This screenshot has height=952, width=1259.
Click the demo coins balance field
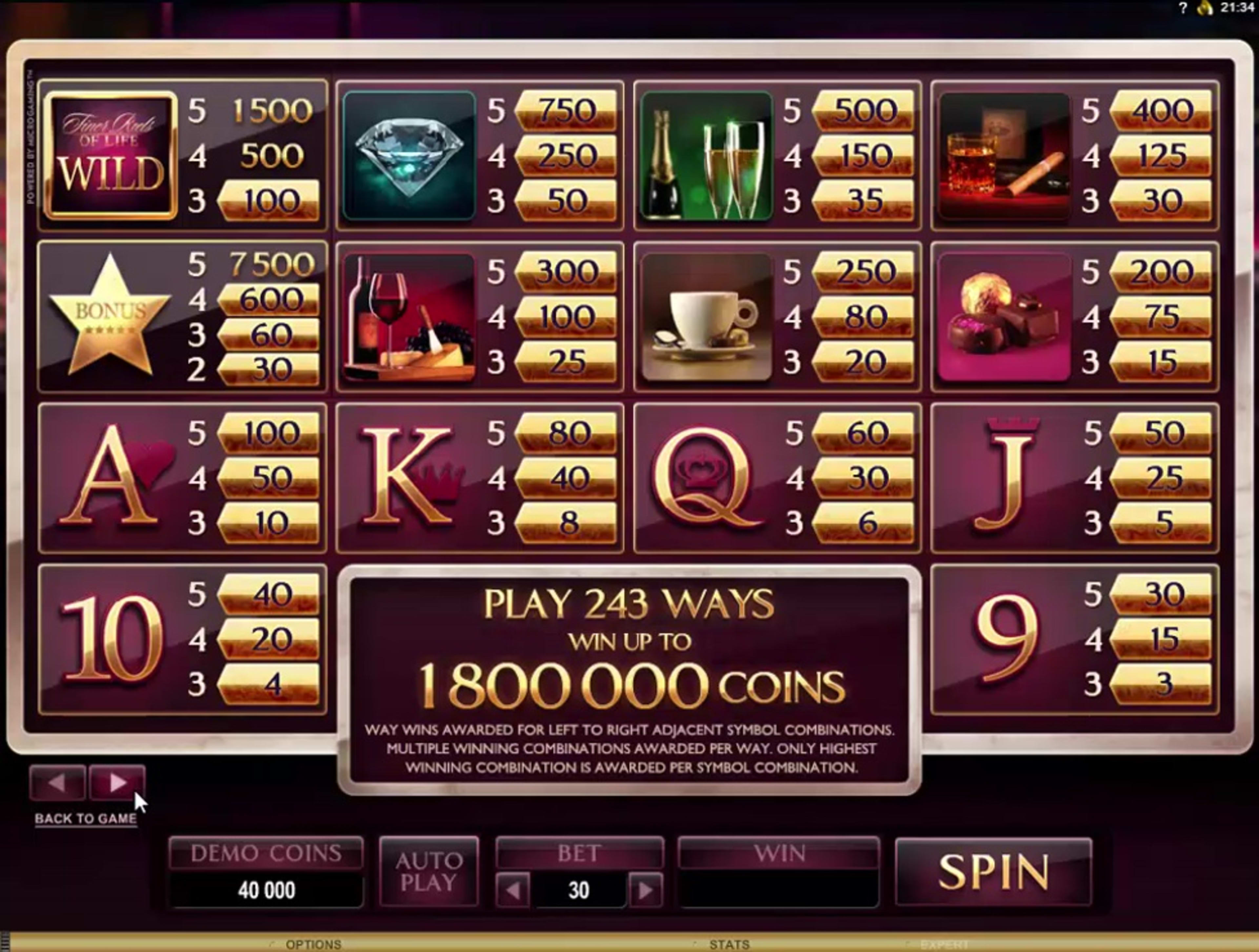pyautogui.click(x=266, y=890)
